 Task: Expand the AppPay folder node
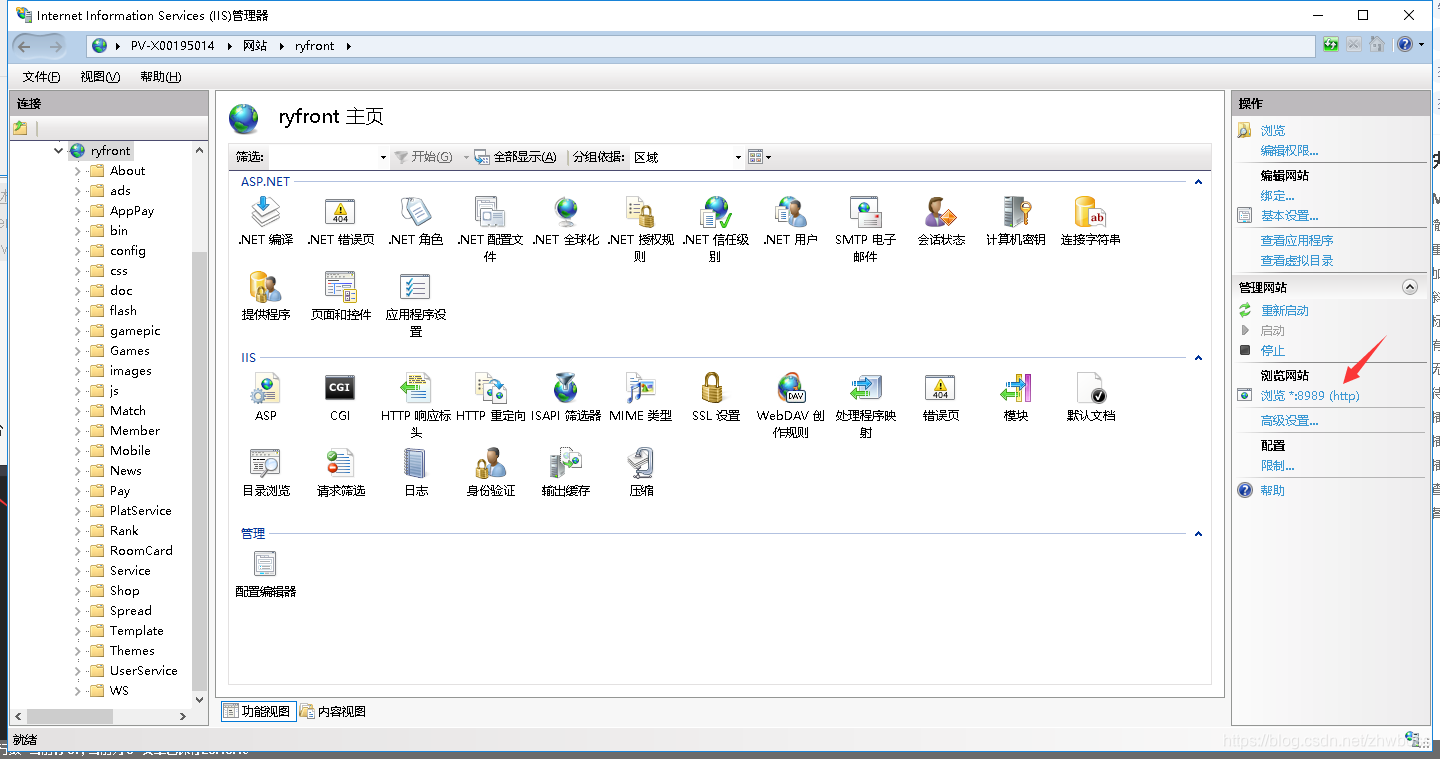pyautogui.click(x=78, y=211)
